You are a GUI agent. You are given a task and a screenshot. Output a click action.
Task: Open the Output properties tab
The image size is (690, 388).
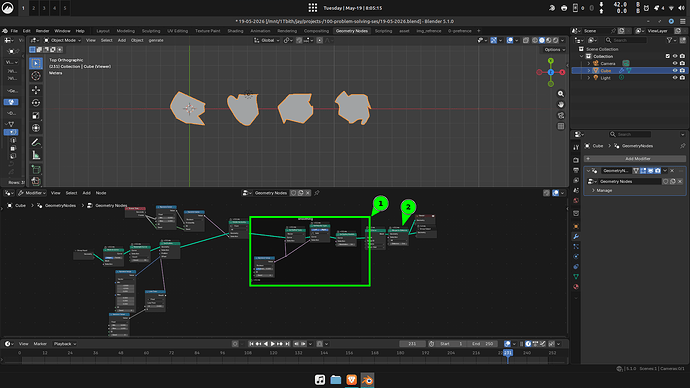576,170
